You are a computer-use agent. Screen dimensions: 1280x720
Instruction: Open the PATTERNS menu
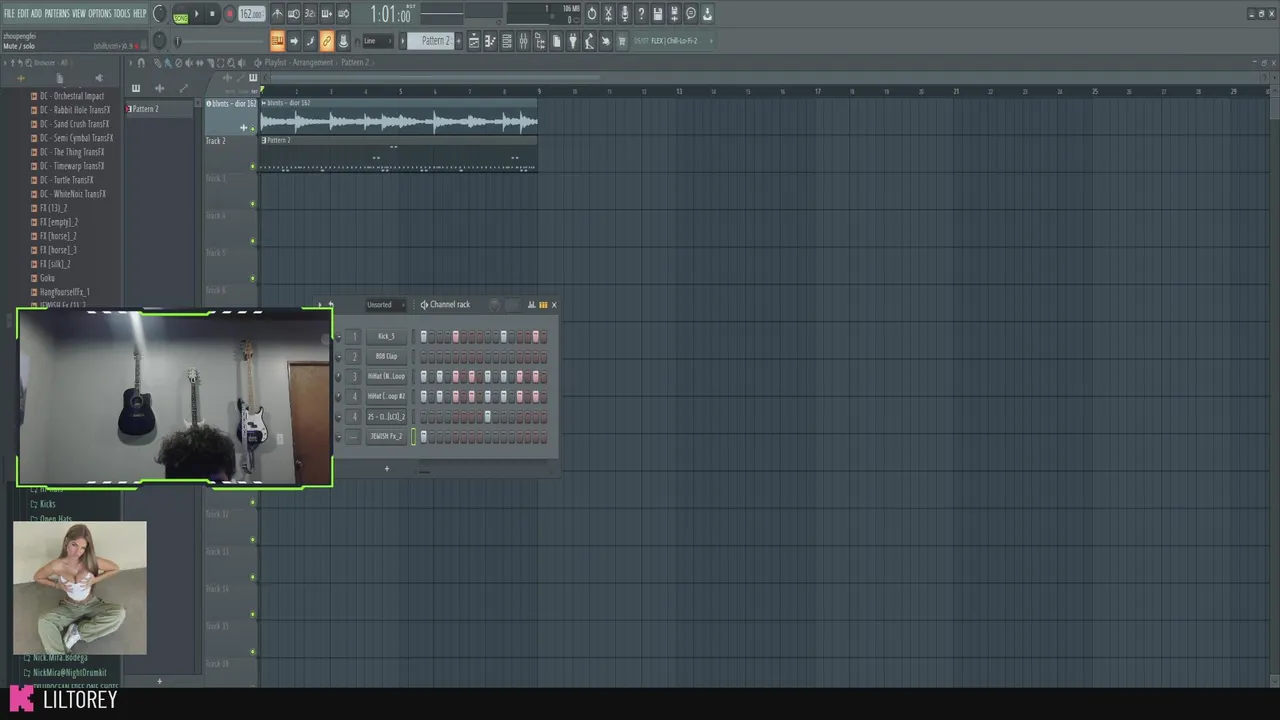click(57, 13)
